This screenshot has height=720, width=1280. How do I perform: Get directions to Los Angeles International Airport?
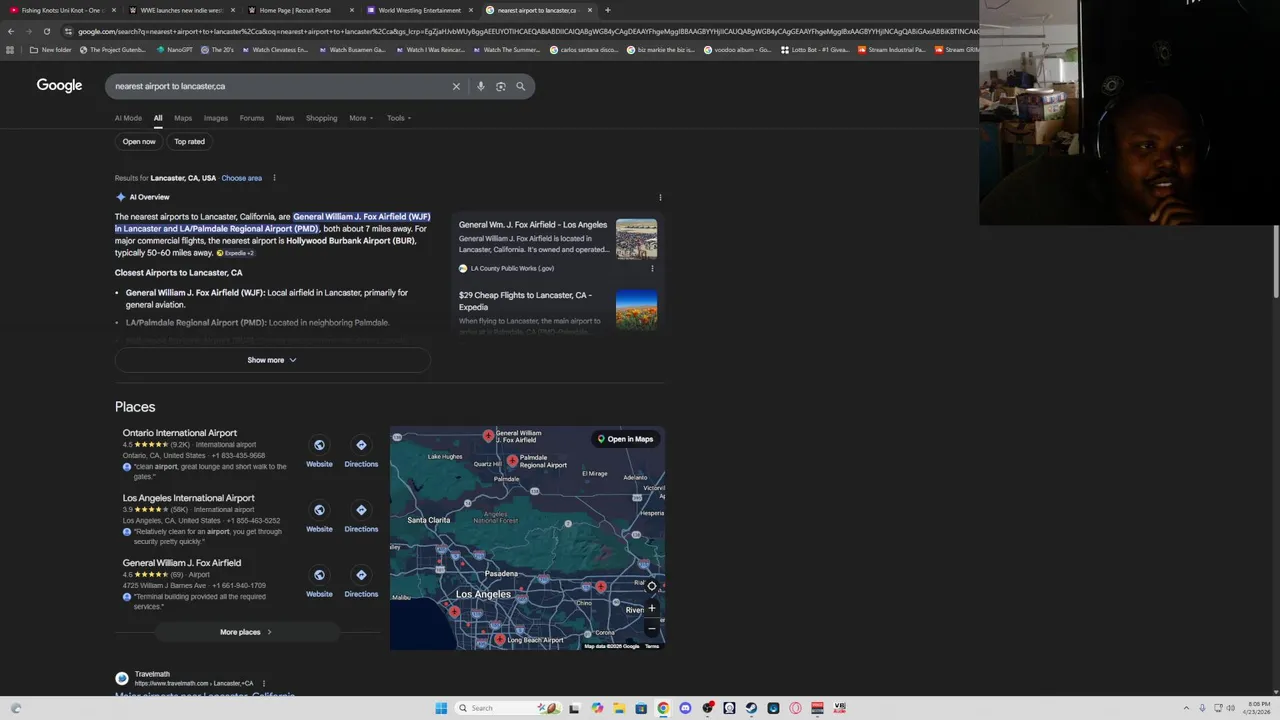[361, 510]
